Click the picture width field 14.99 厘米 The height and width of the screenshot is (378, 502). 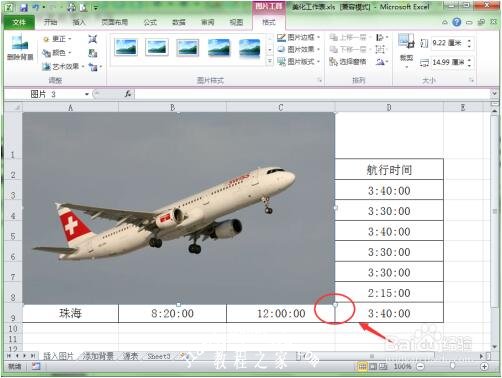448,62
